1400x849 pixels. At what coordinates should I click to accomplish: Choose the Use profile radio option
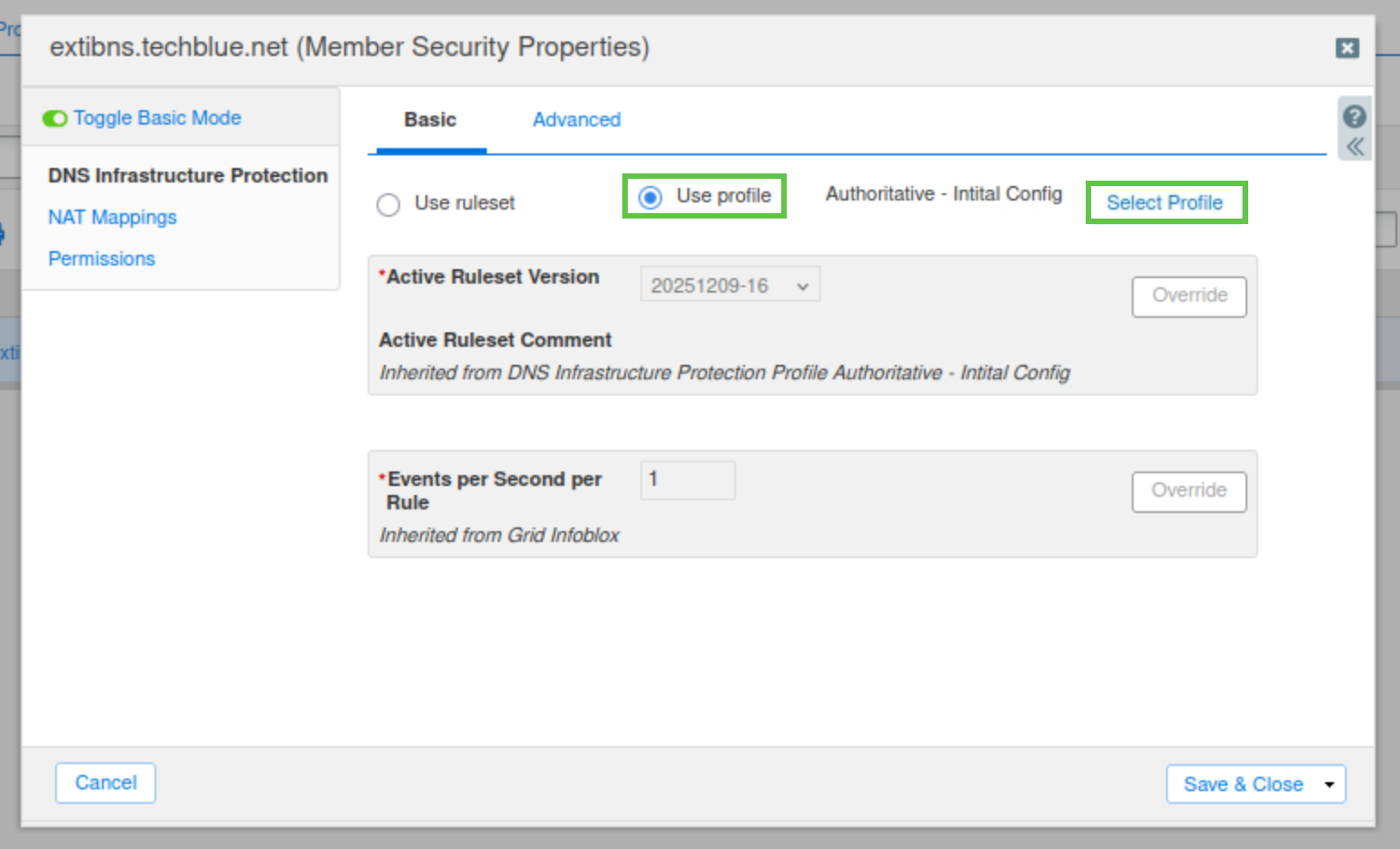pos(650,197)
